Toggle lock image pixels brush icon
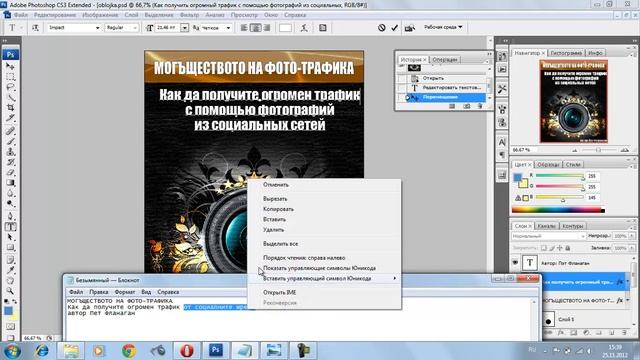The image size is (640, 360). click(x=552, y=248)
